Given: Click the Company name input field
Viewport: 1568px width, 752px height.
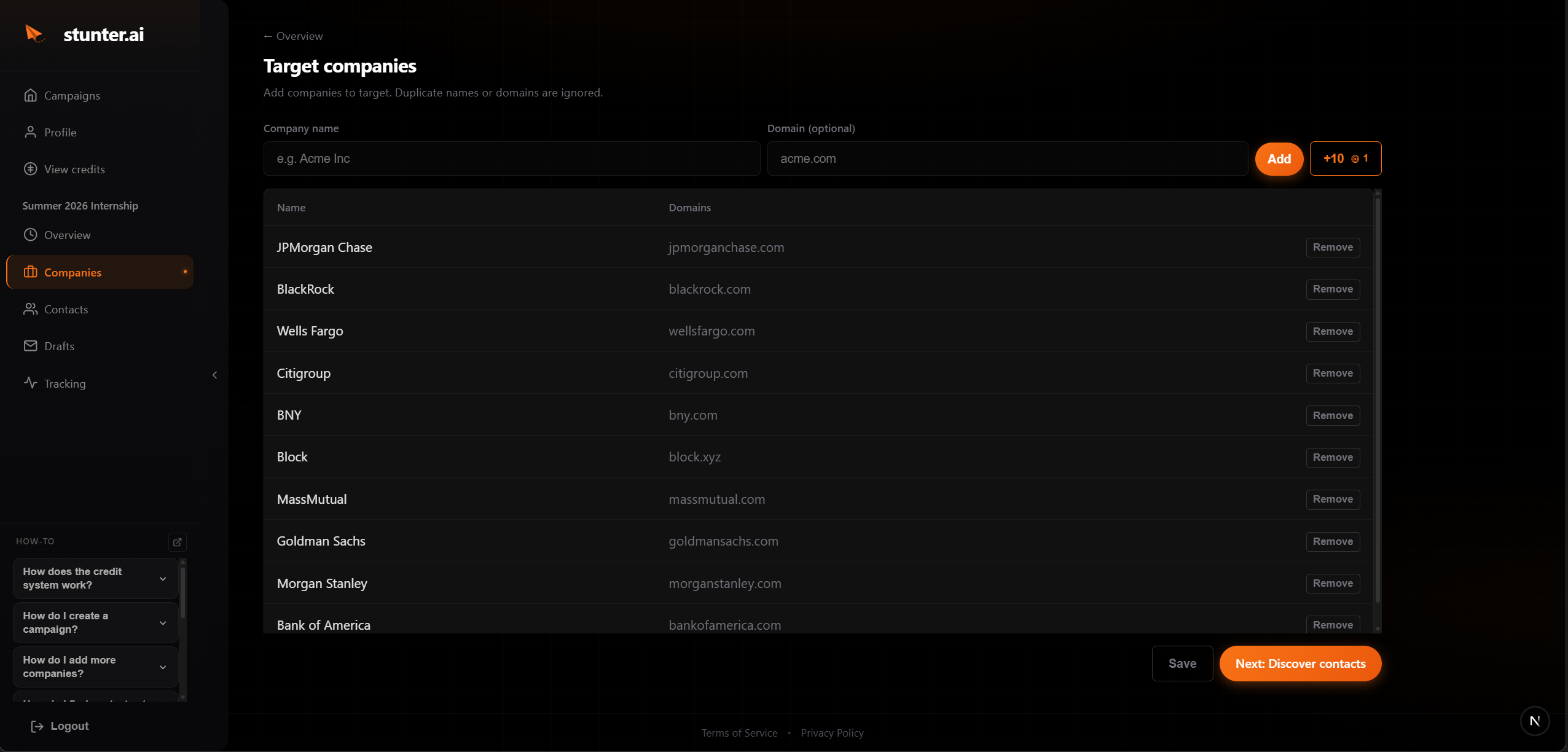Looking at the screenshot, I should [512, 159].
